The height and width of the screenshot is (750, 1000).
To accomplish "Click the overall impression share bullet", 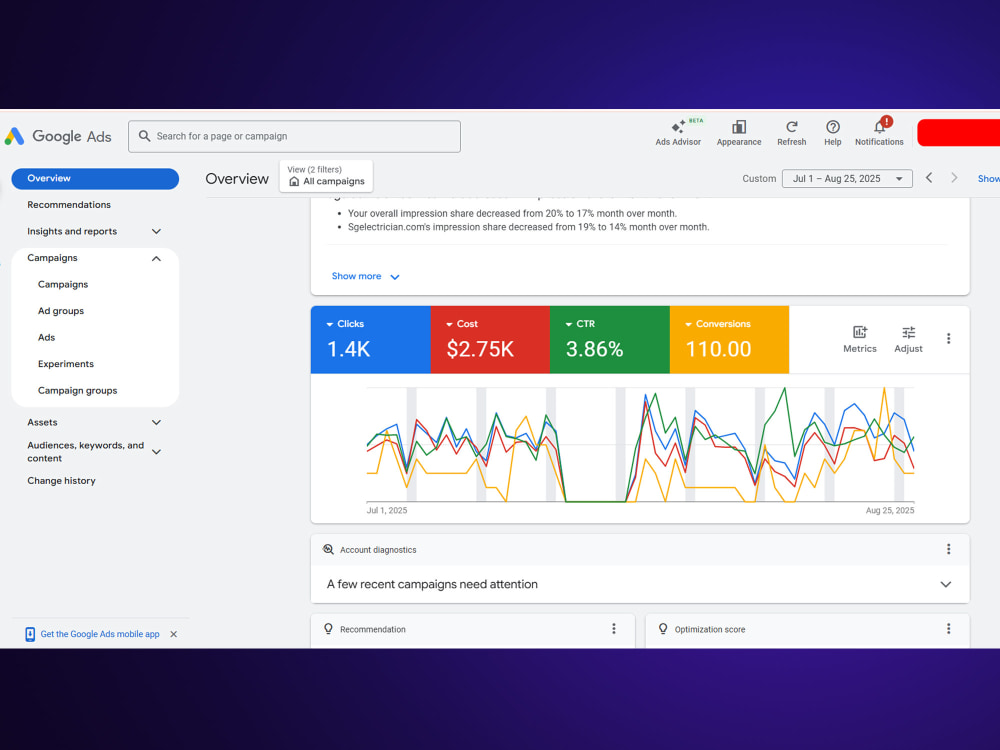I will click(x=512, y=214).
